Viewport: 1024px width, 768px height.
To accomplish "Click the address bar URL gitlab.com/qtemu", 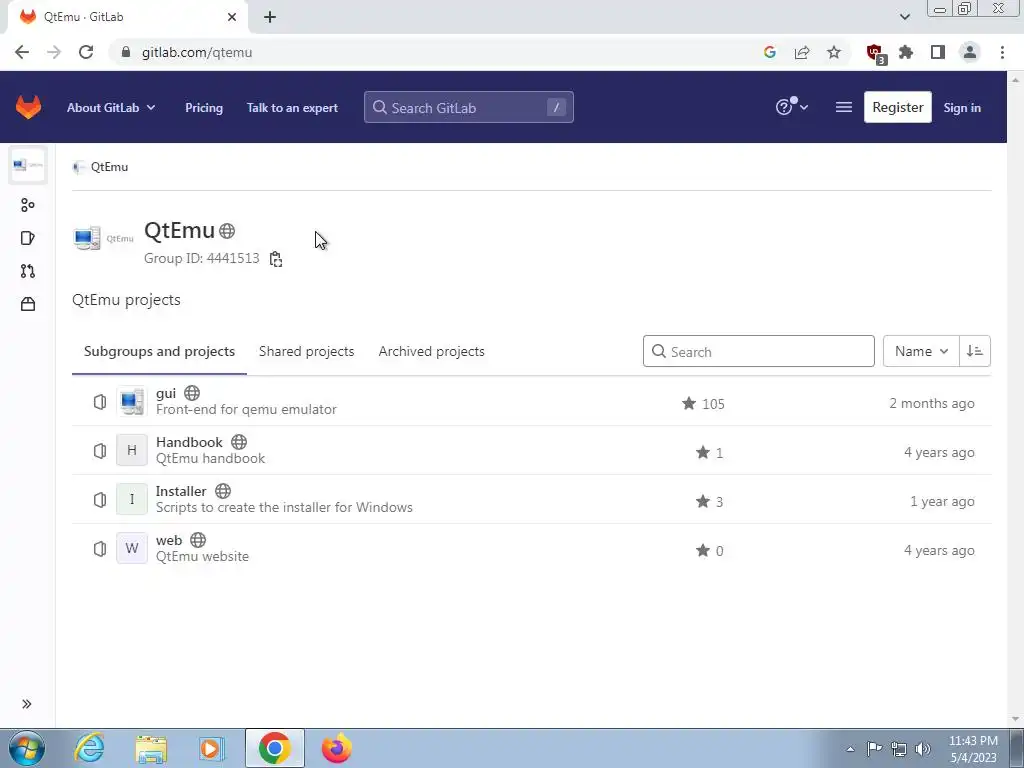I will click(197, 52).
